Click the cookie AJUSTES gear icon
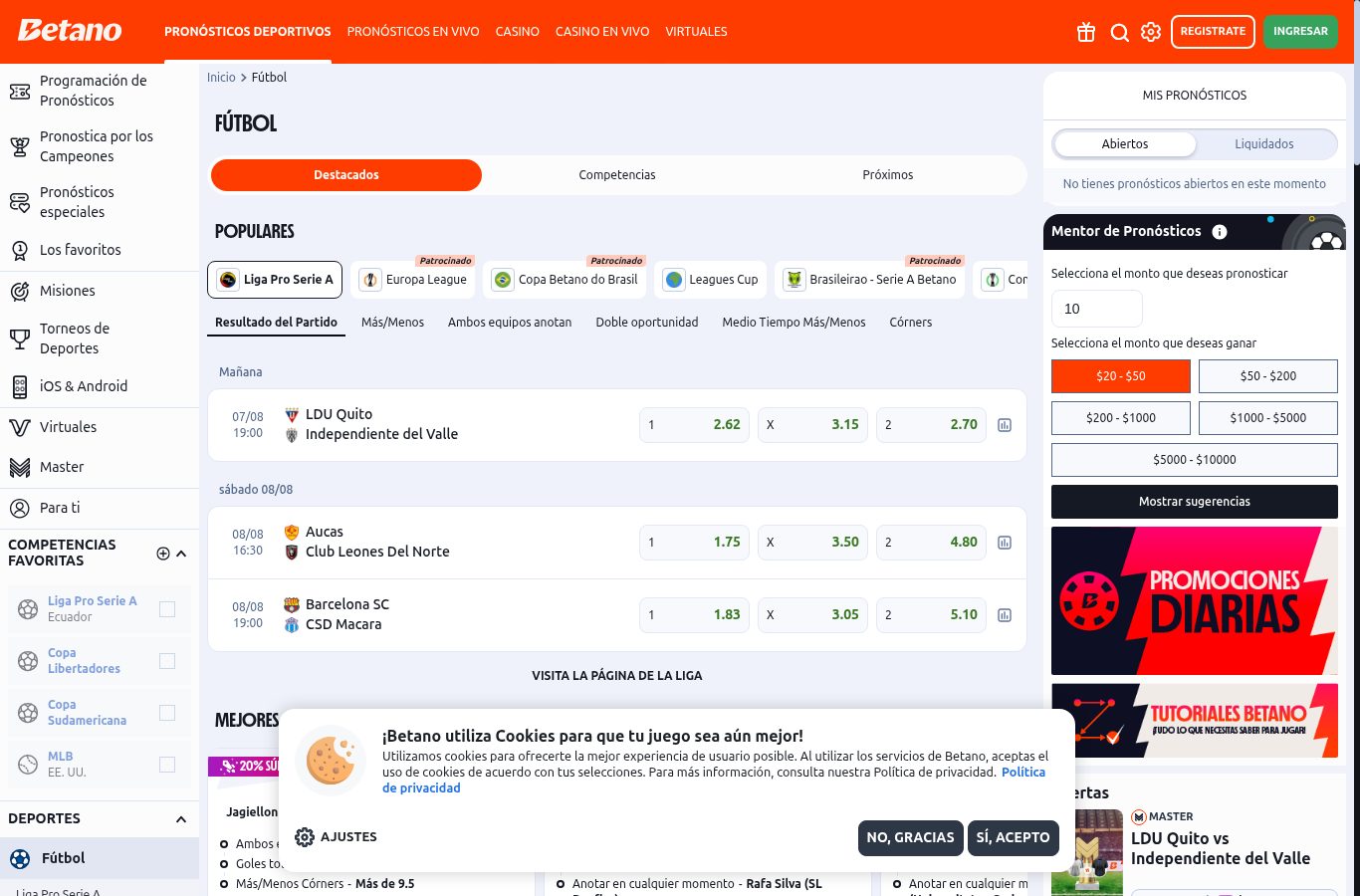The width and height of the screenshot is (1360, 896). tap(305, 837)
